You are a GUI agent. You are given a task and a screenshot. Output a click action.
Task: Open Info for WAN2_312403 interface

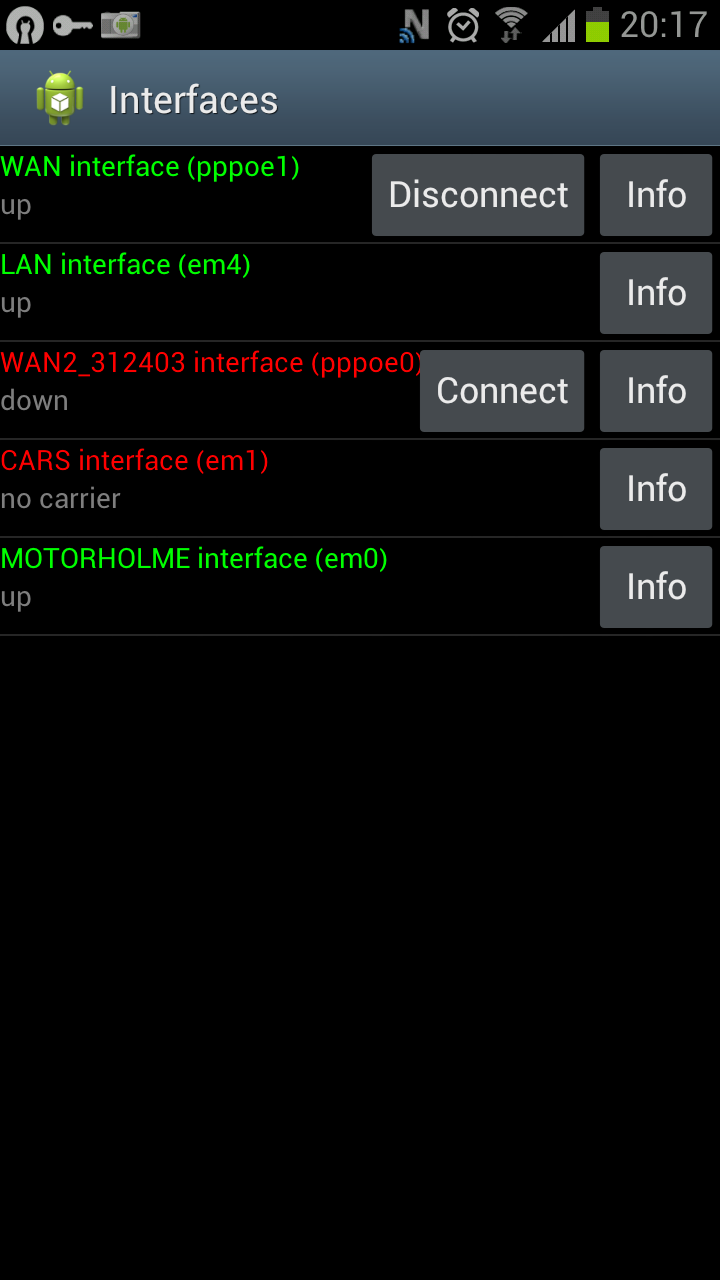[656, 391]
